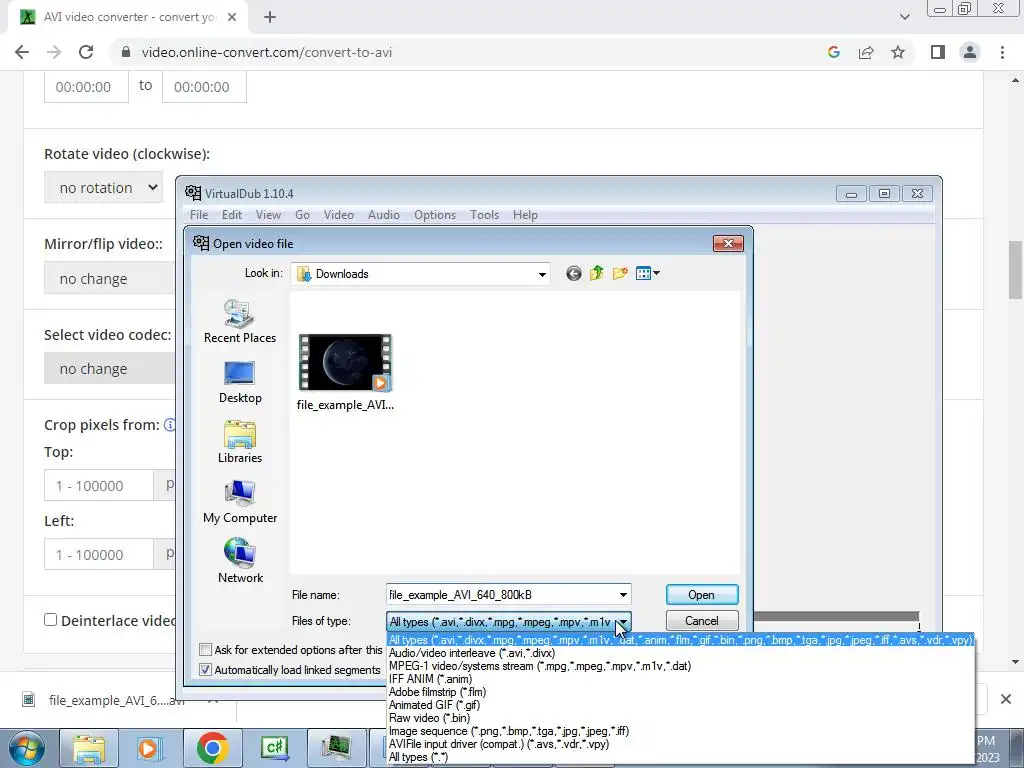Click the browser address bar URL
The height and width of the screenshot is (768, 1024).
pos(266,52)
